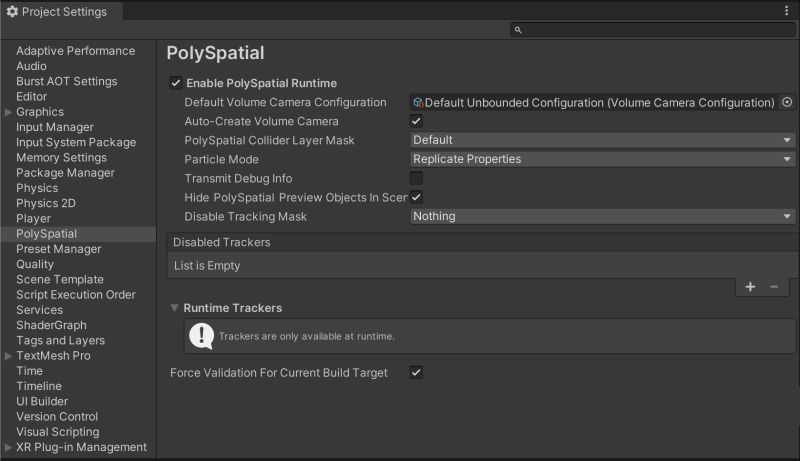The image size is (800, 461).
Task: Open Editor settings
Action: [x=31, y=97]
